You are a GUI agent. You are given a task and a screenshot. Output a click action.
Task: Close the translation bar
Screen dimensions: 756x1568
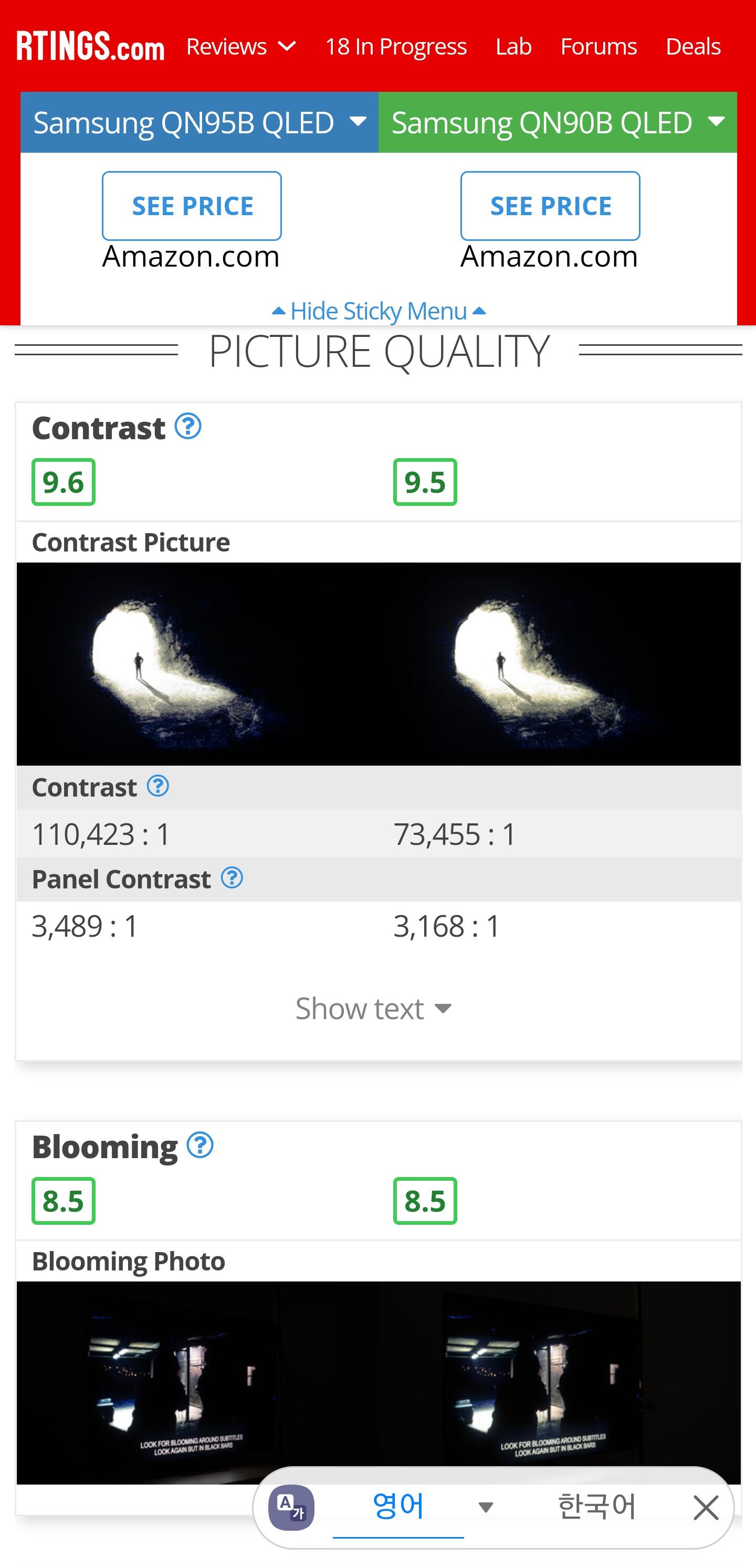coord(706,1508)
